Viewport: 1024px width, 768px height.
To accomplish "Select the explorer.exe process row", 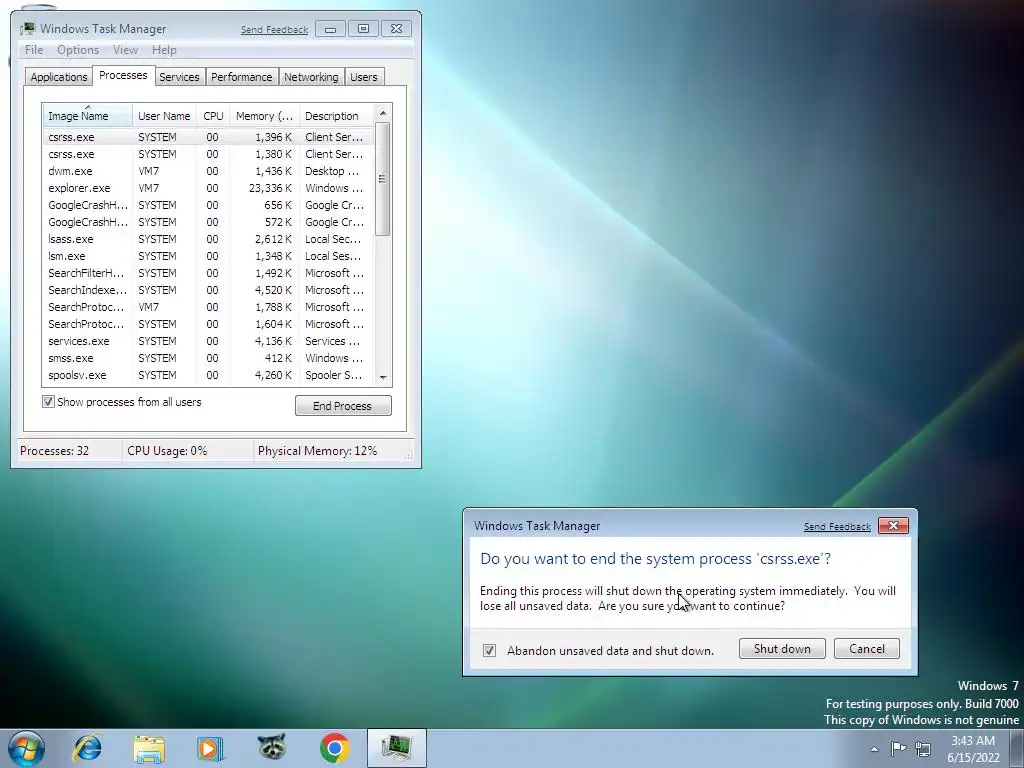I will [208, 188].
